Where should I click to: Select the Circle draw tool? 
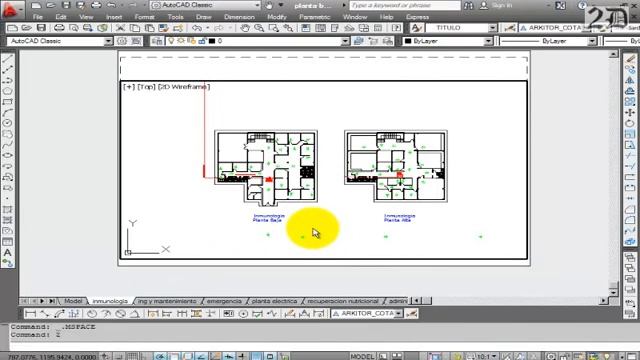coord(7,123)
